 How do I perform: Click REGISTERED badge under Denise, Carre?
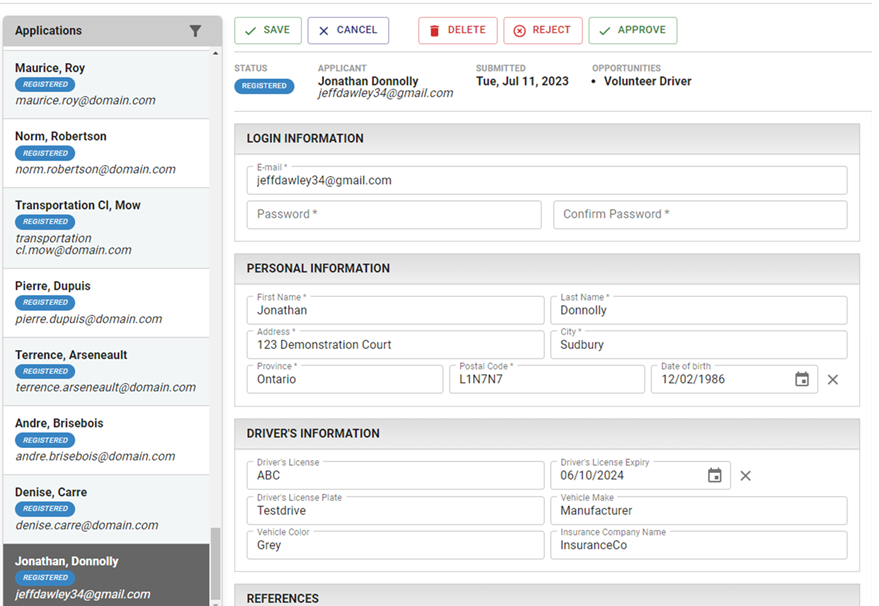point(45,509)
